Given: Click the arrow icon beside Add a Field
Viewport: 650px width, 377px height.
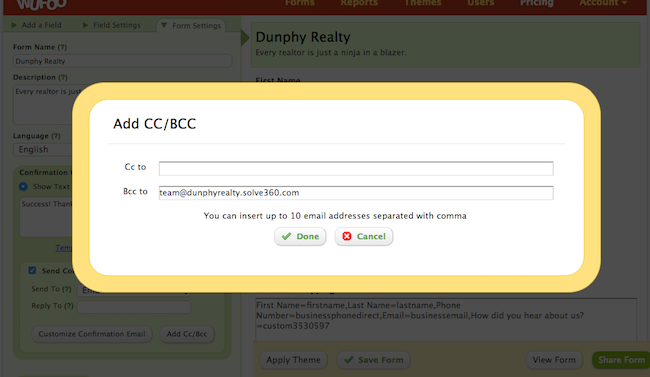Looking at the screenshot, I should pos(14,25).
